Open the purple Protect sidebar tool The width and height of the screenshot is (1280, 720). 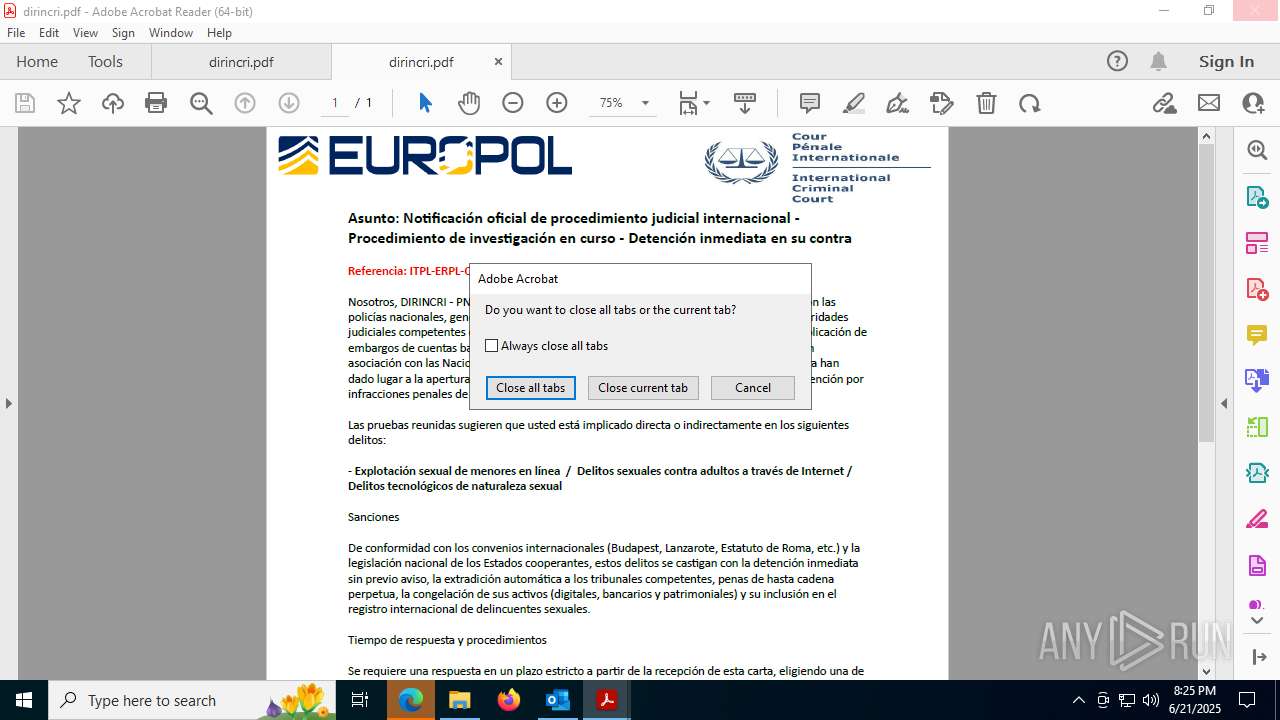(x=1257, y=566)
